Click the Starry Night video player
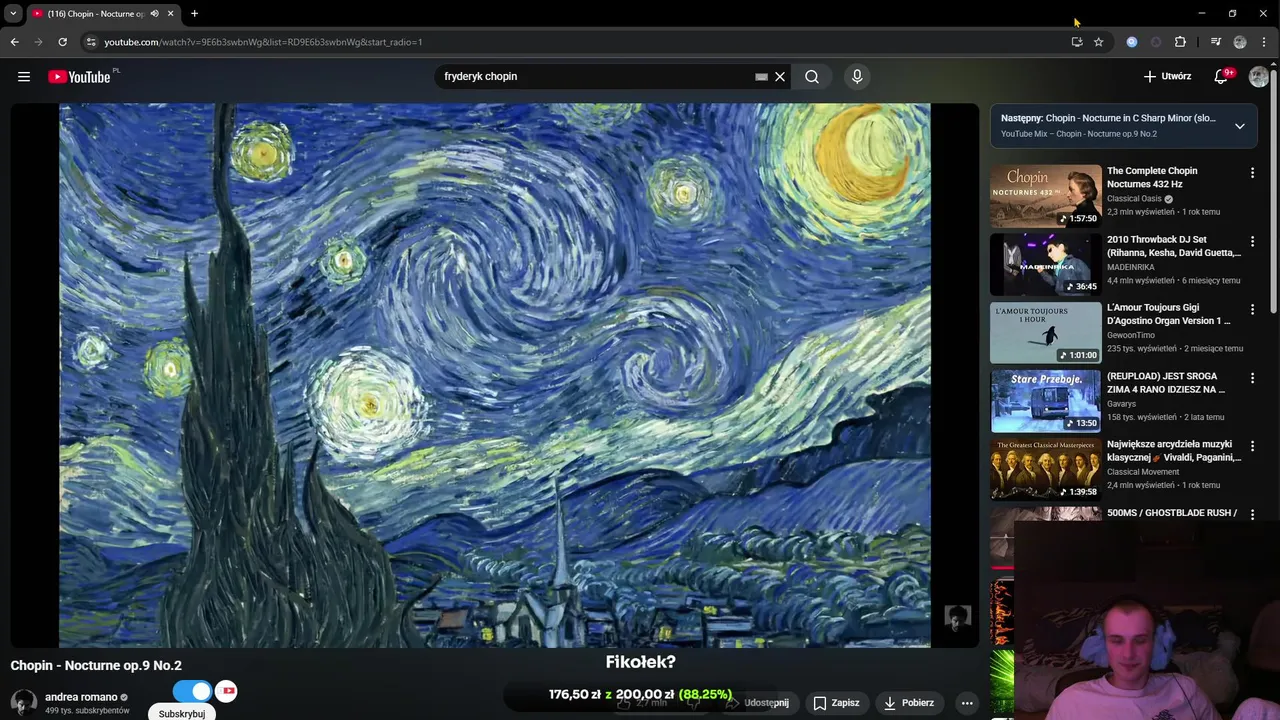1280x720 pixels. click(x=495, y=375)
